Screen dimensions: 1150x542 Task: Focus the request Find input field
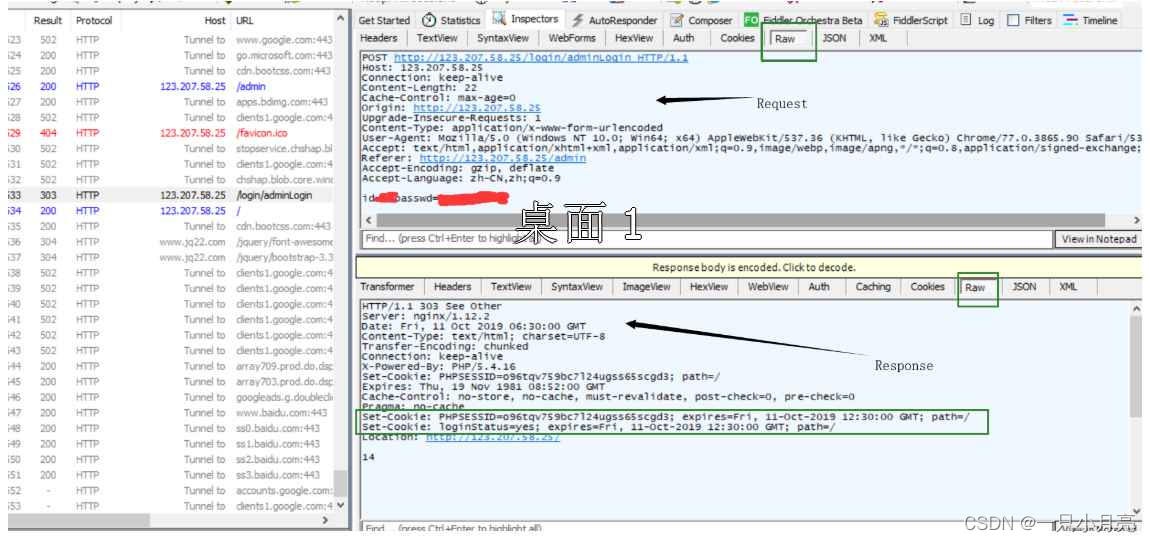point(706,239)
